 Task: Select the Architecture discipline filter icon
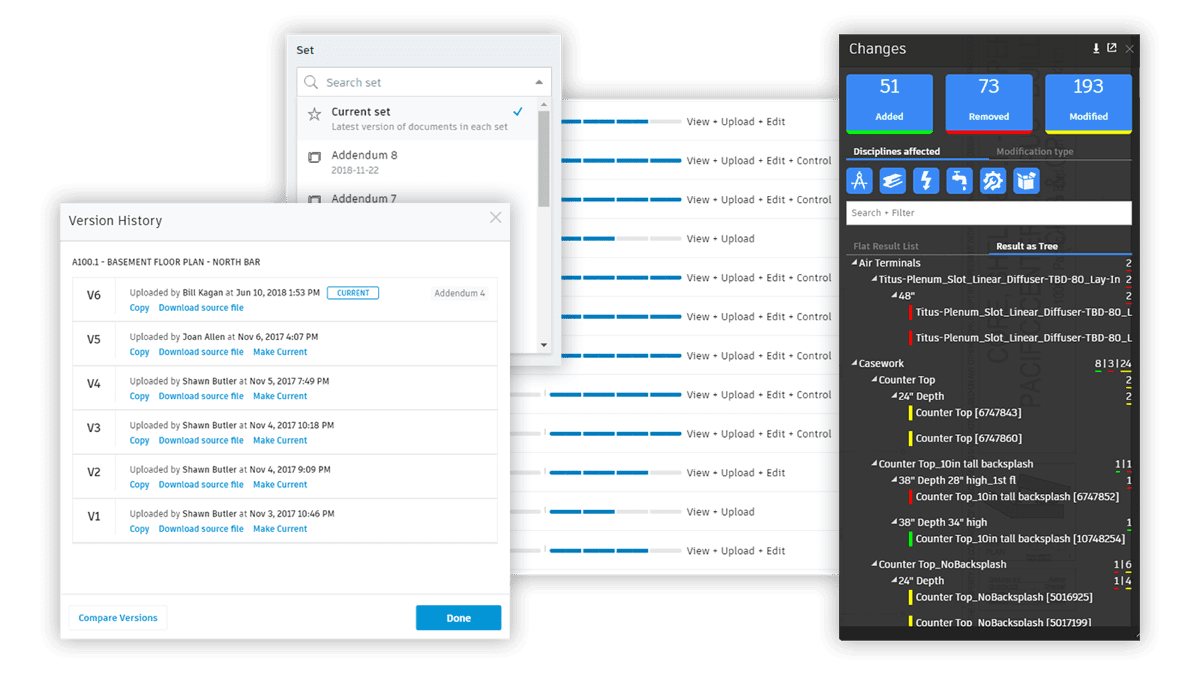click(x=859, y=180)
